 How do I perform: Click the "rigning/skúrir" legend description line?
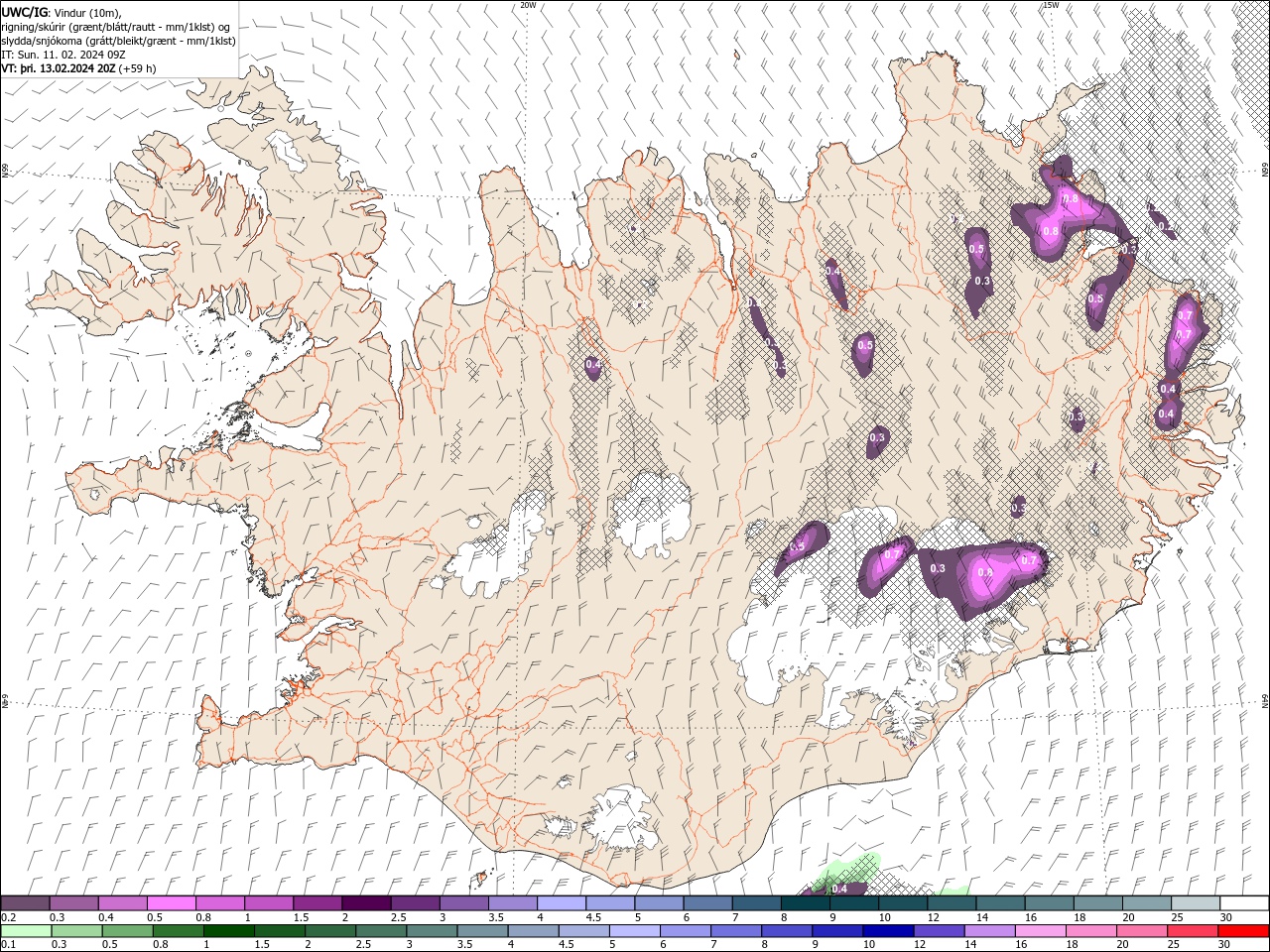pos(116,27)
